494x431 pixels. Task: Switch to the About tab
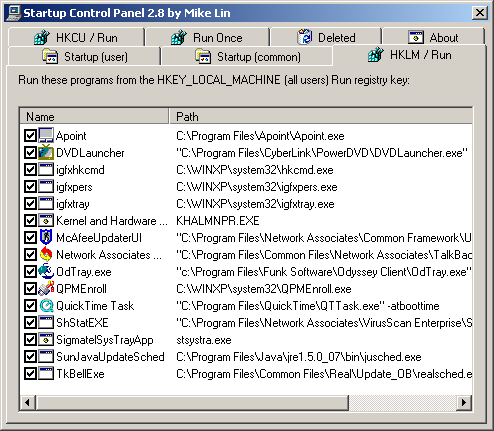click(433, 37)
